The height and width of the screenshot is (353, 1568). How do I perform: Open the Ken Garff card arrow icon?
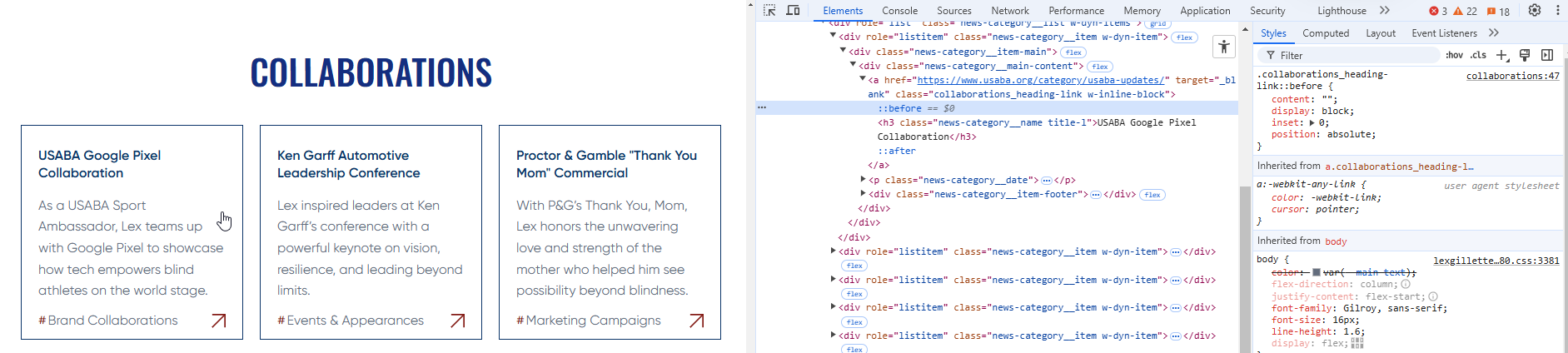point(458,321)
